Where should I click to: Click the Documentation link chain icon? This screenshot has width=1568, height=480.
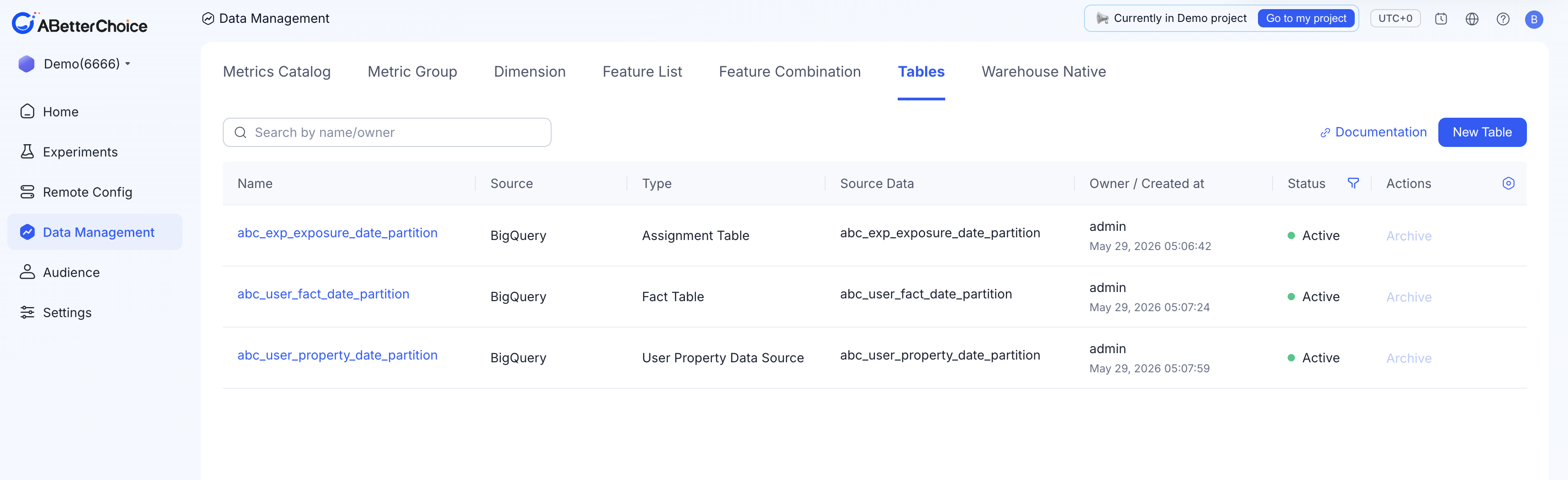[1325, 133]
